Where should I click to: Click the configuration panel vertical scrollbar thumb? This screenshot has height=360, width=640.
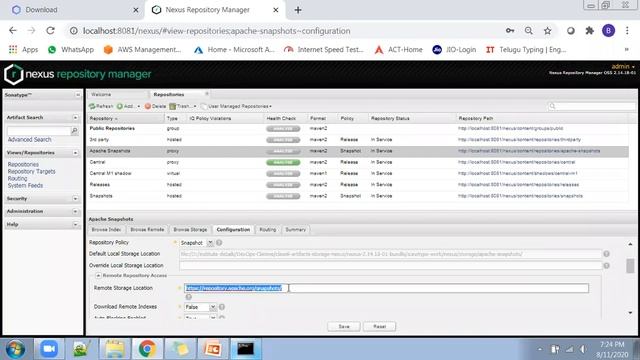(630, 266)
